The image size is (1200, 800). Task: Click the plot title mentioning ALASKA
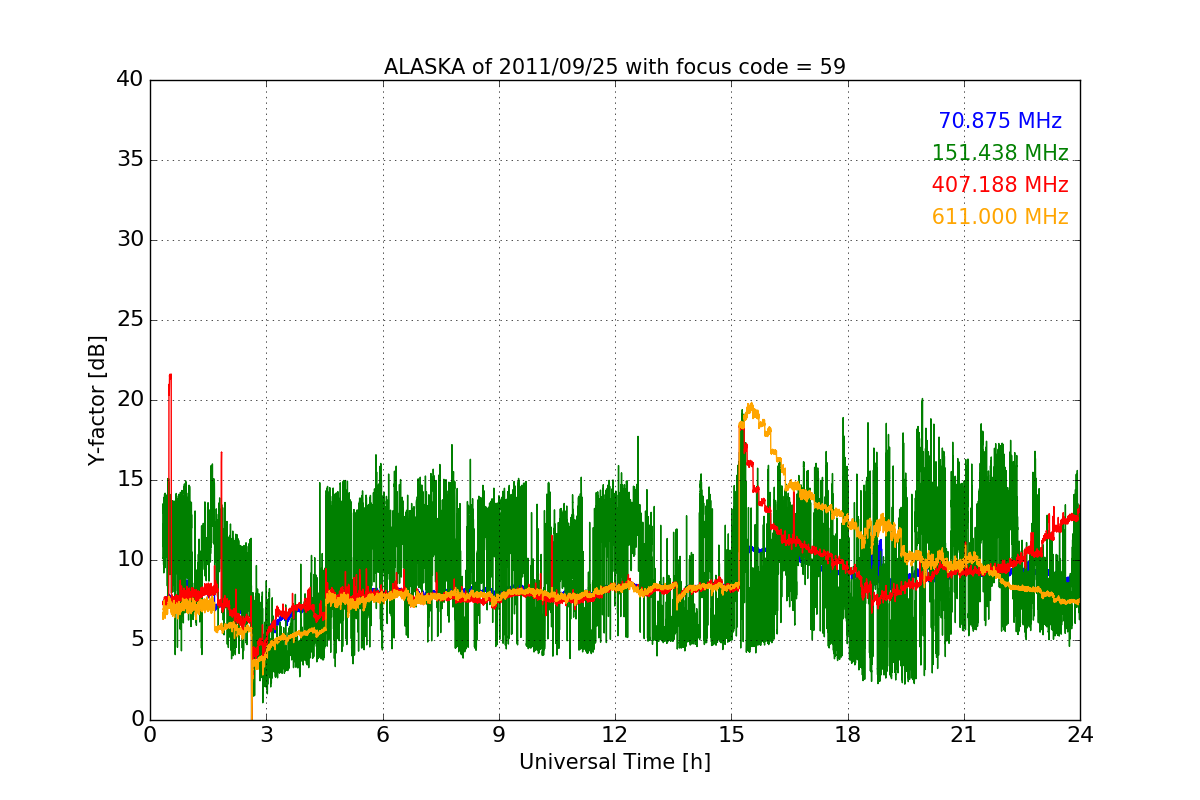615,67
